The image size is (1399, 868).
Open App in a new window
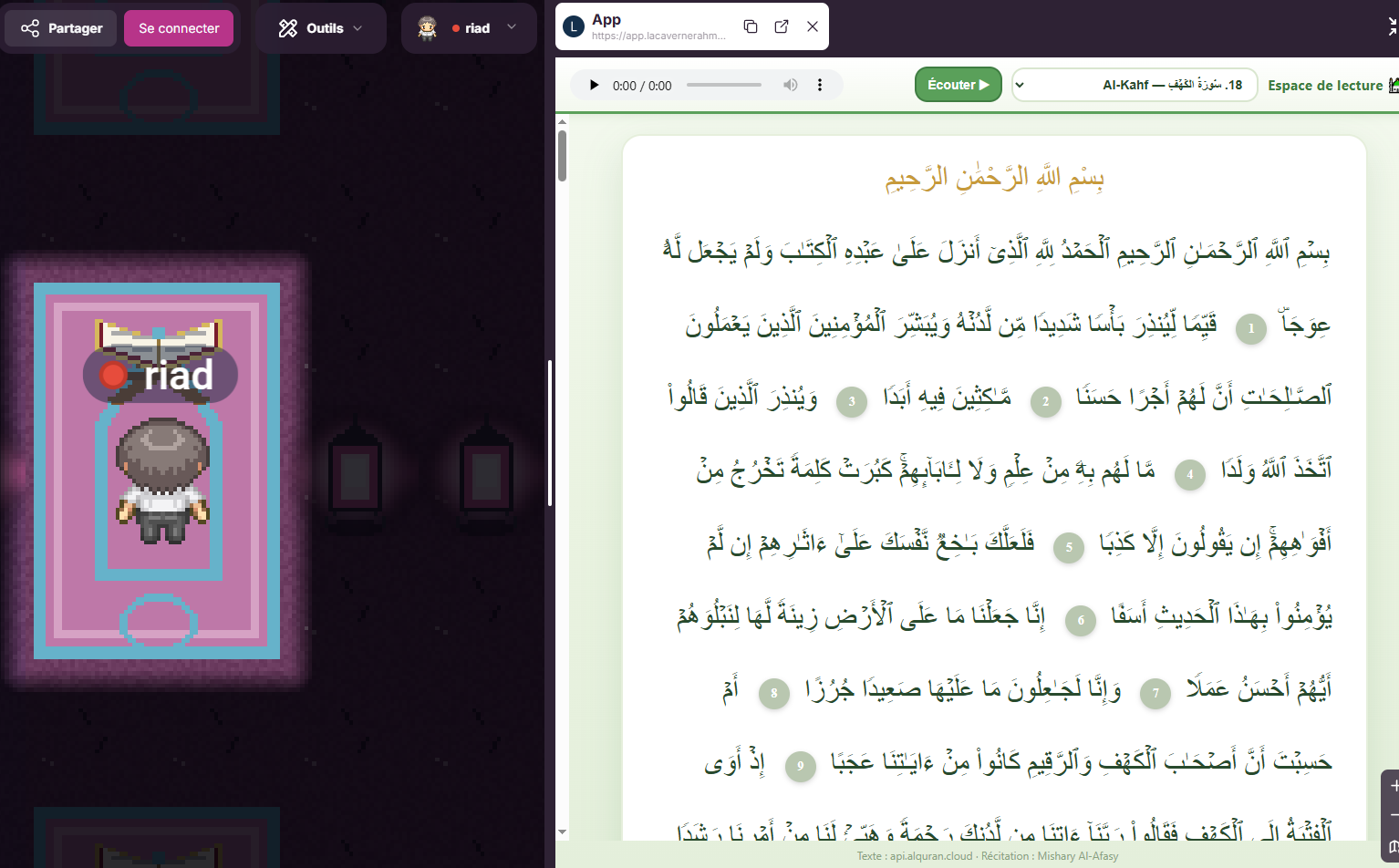pos(782,26)
